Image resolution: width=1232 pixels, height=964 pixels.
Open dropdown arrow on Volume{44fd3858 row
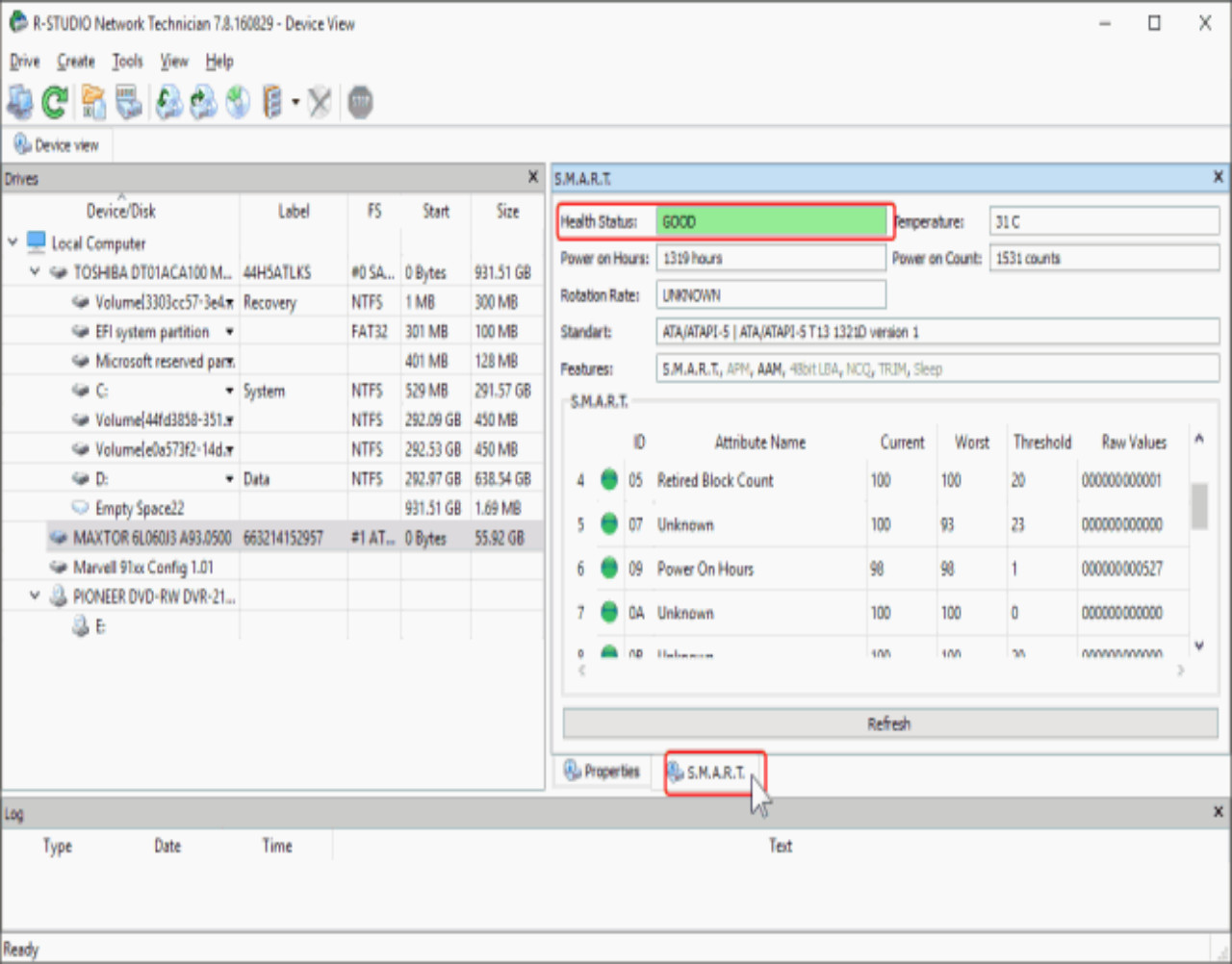(x=230, y=420)
